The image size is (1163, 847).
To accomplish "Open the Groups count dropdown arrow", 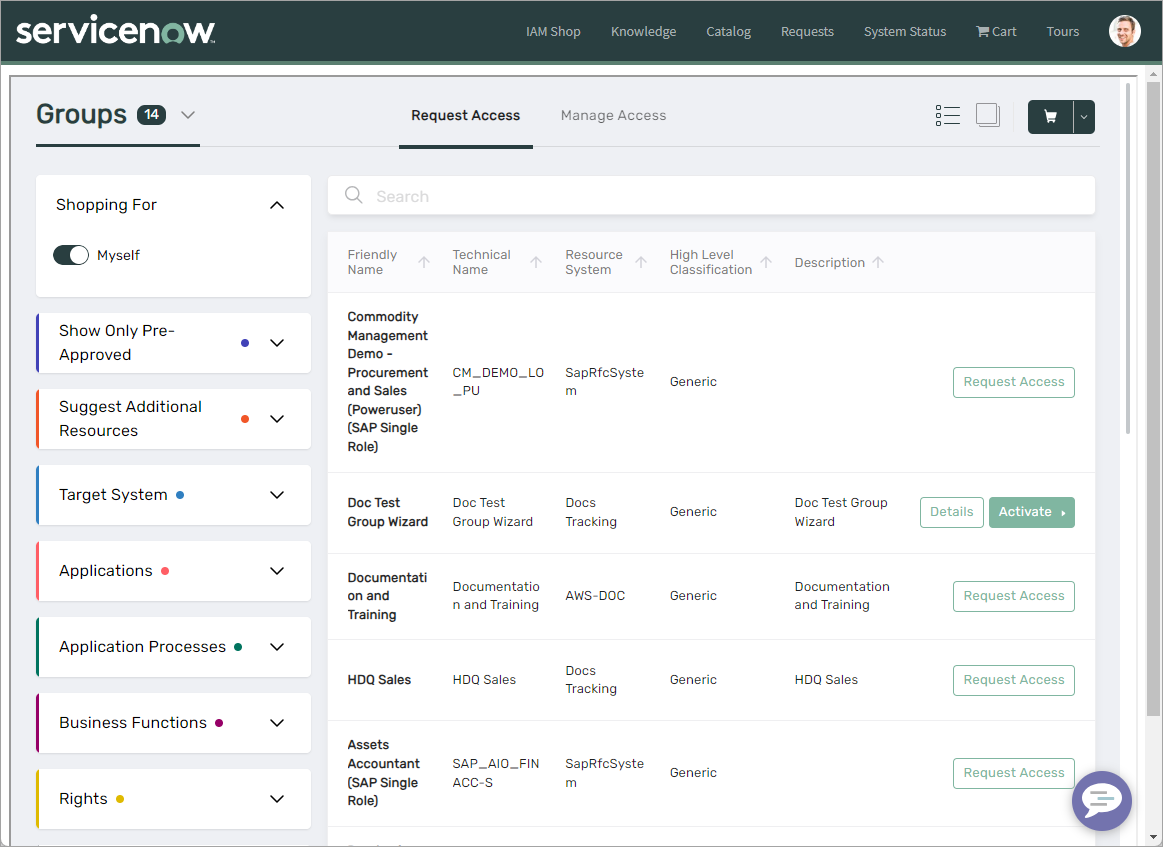I will (188, 116).
